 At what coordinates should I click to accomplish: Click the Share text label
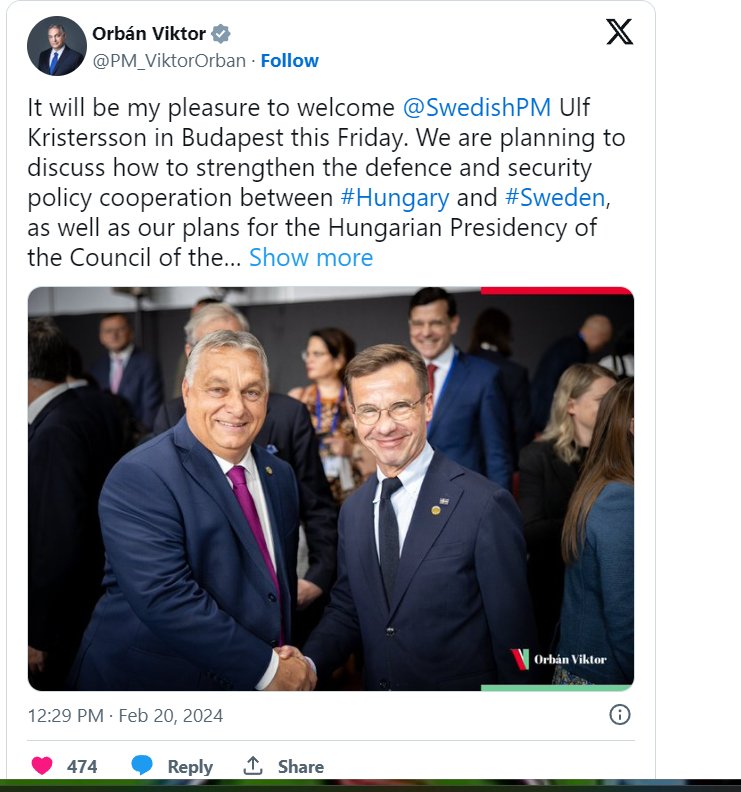[301, 767]
